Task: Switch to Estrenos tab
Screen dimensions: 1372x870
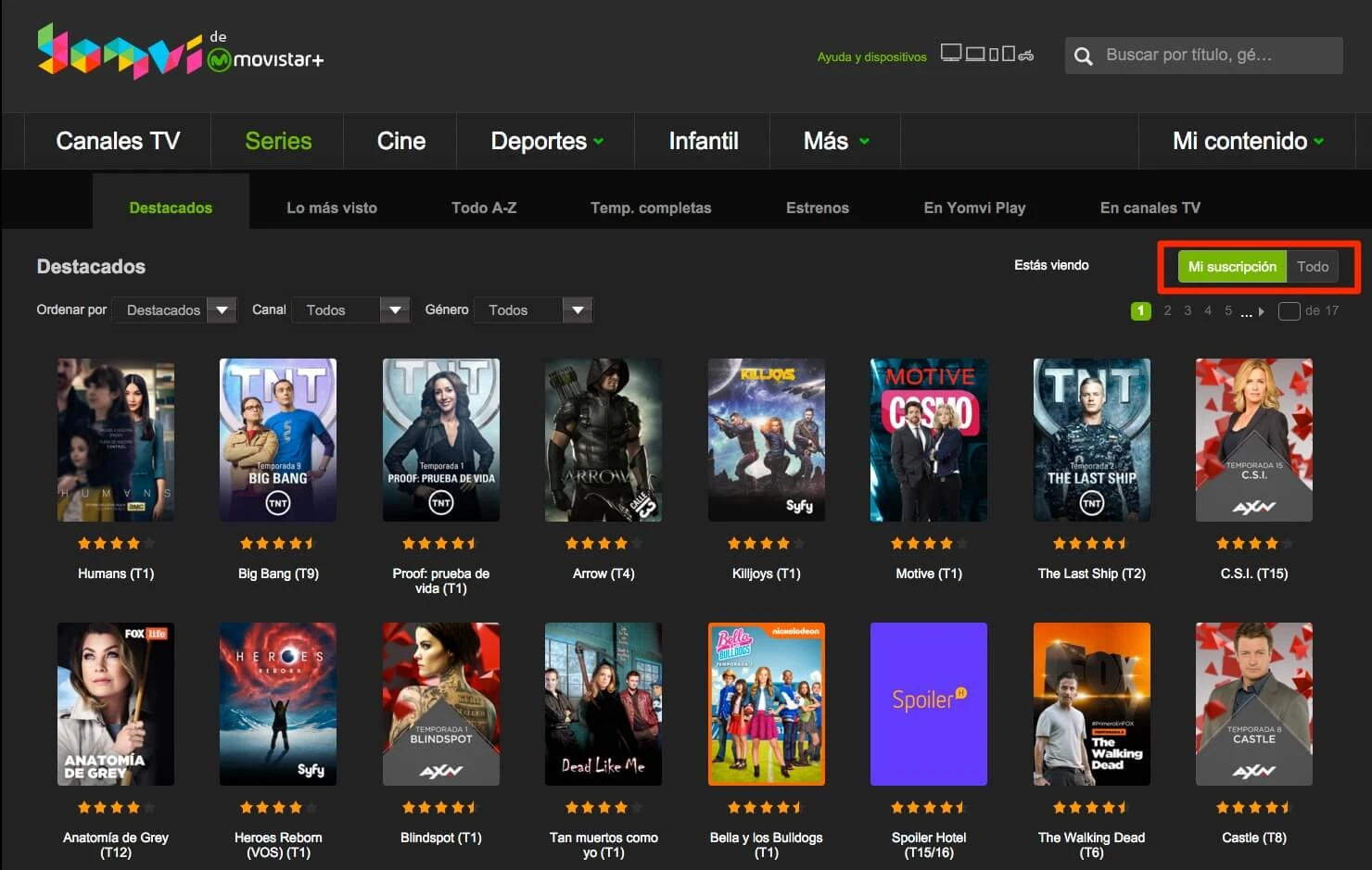Action: (x=818, y=208)
